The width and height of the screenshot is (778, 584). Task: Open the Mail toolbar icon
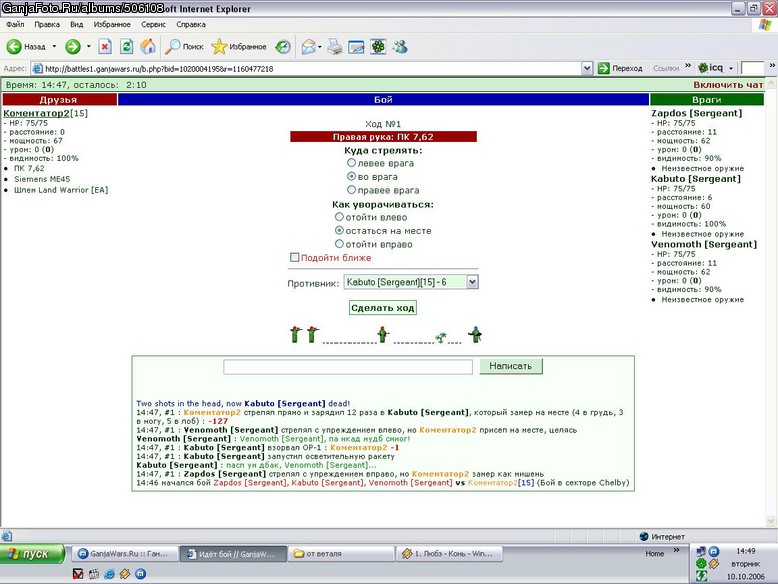coord(308,47)
